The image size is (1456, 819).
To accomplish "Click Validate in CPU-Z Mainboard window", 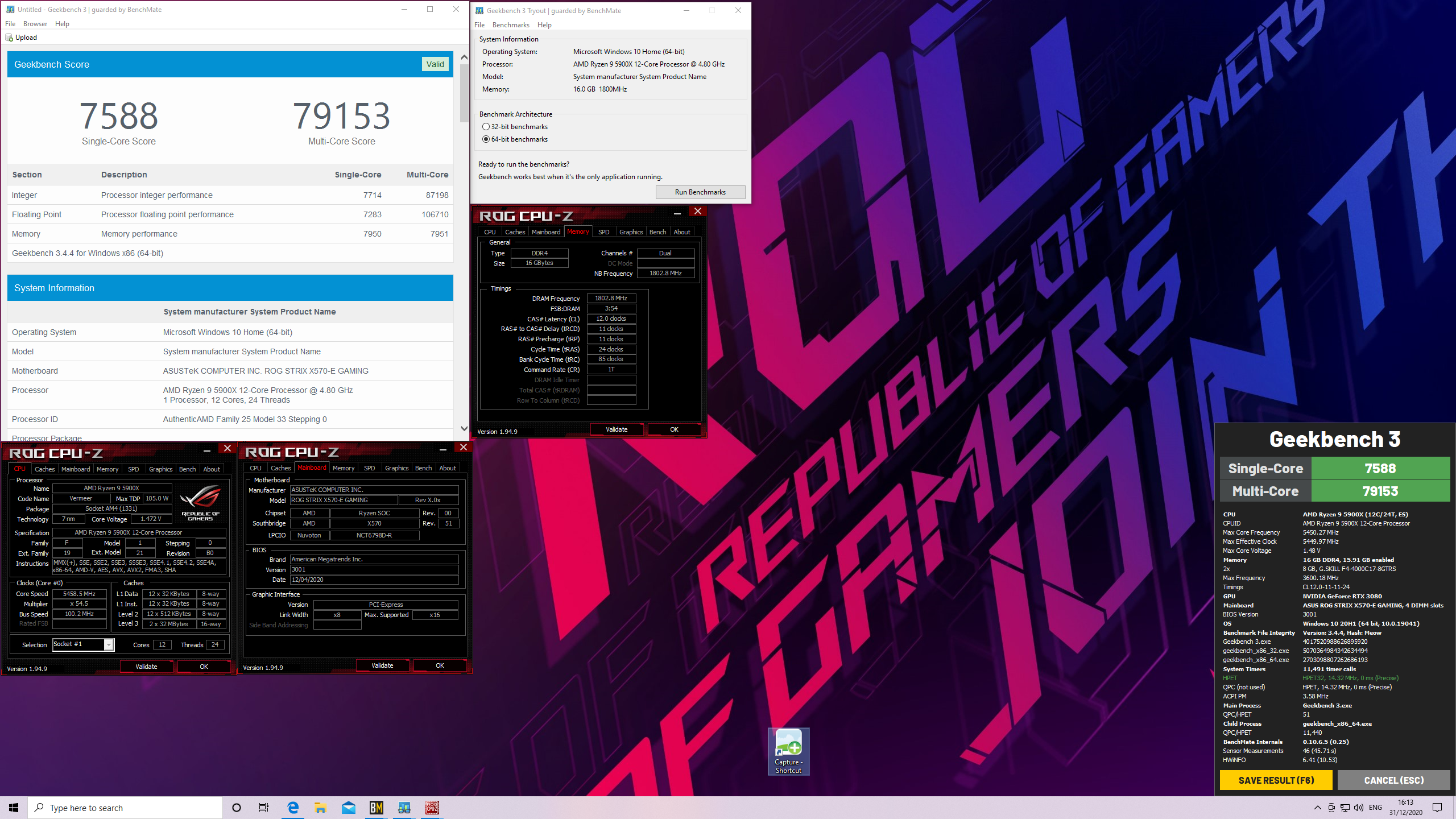I will coord(382,665).
